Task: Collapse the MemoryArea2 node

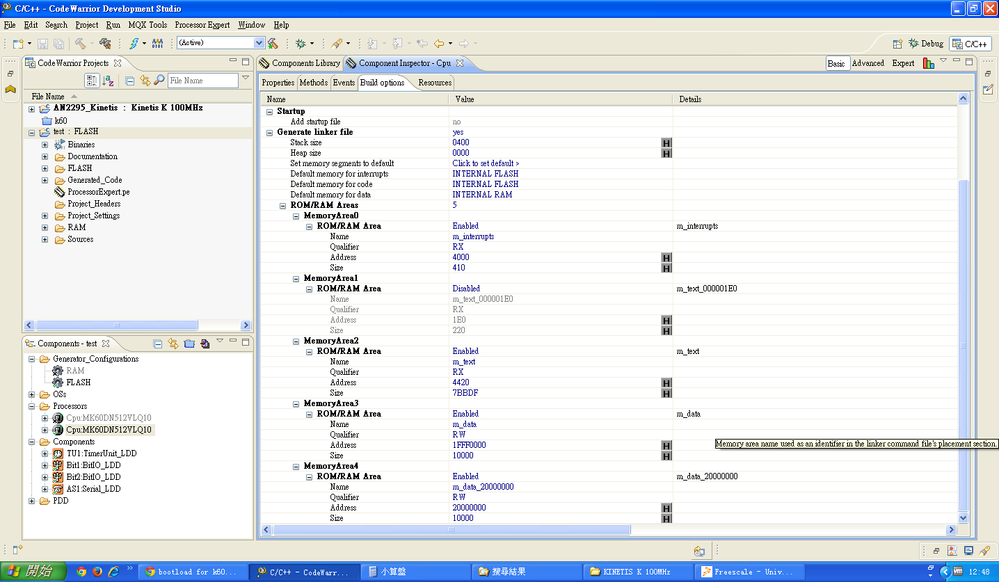Action: (x=296, y=342)
